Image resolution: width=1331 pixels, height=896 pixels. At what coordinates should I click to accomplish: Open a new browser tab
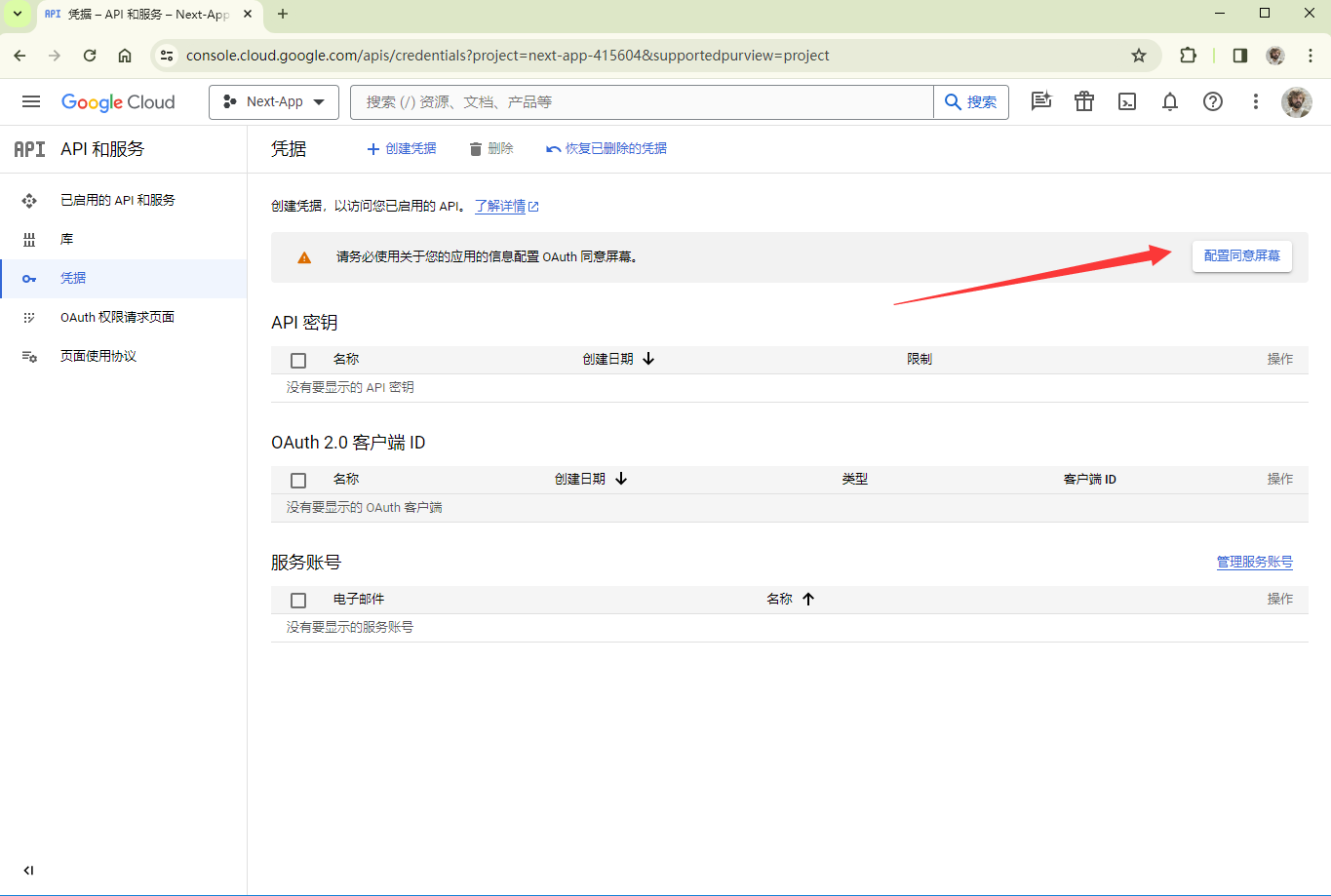coord(283,14)
